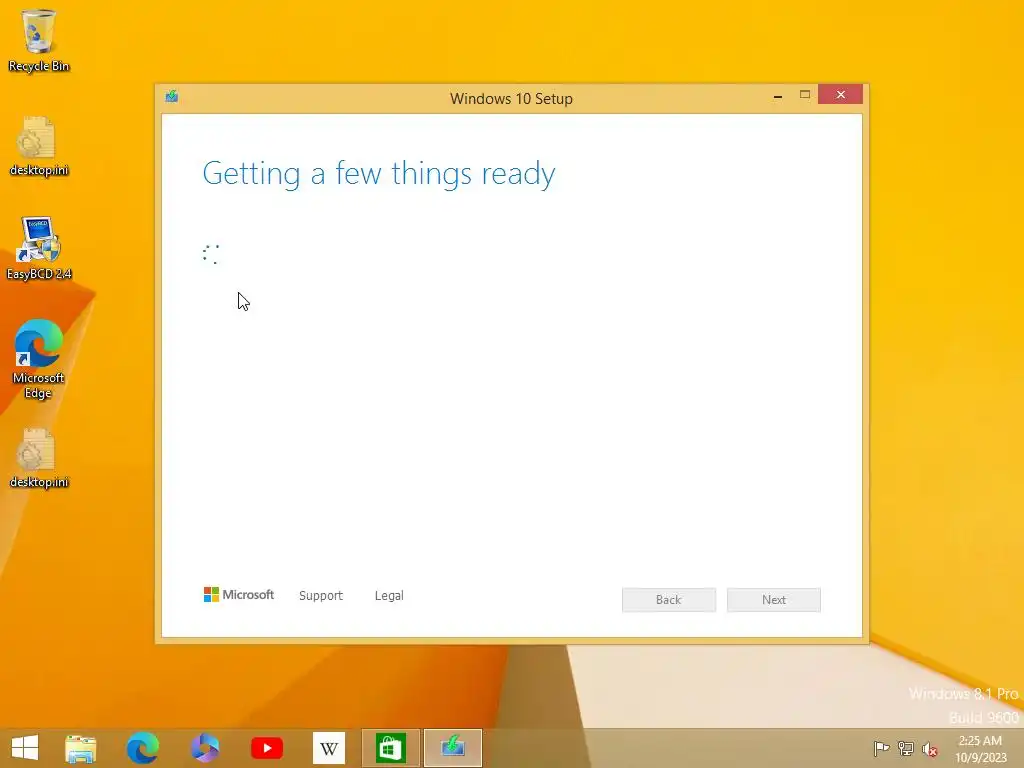Open File Explorer from taskbar
Viewport: 1024px width, 768px height.
pos(80,748)
